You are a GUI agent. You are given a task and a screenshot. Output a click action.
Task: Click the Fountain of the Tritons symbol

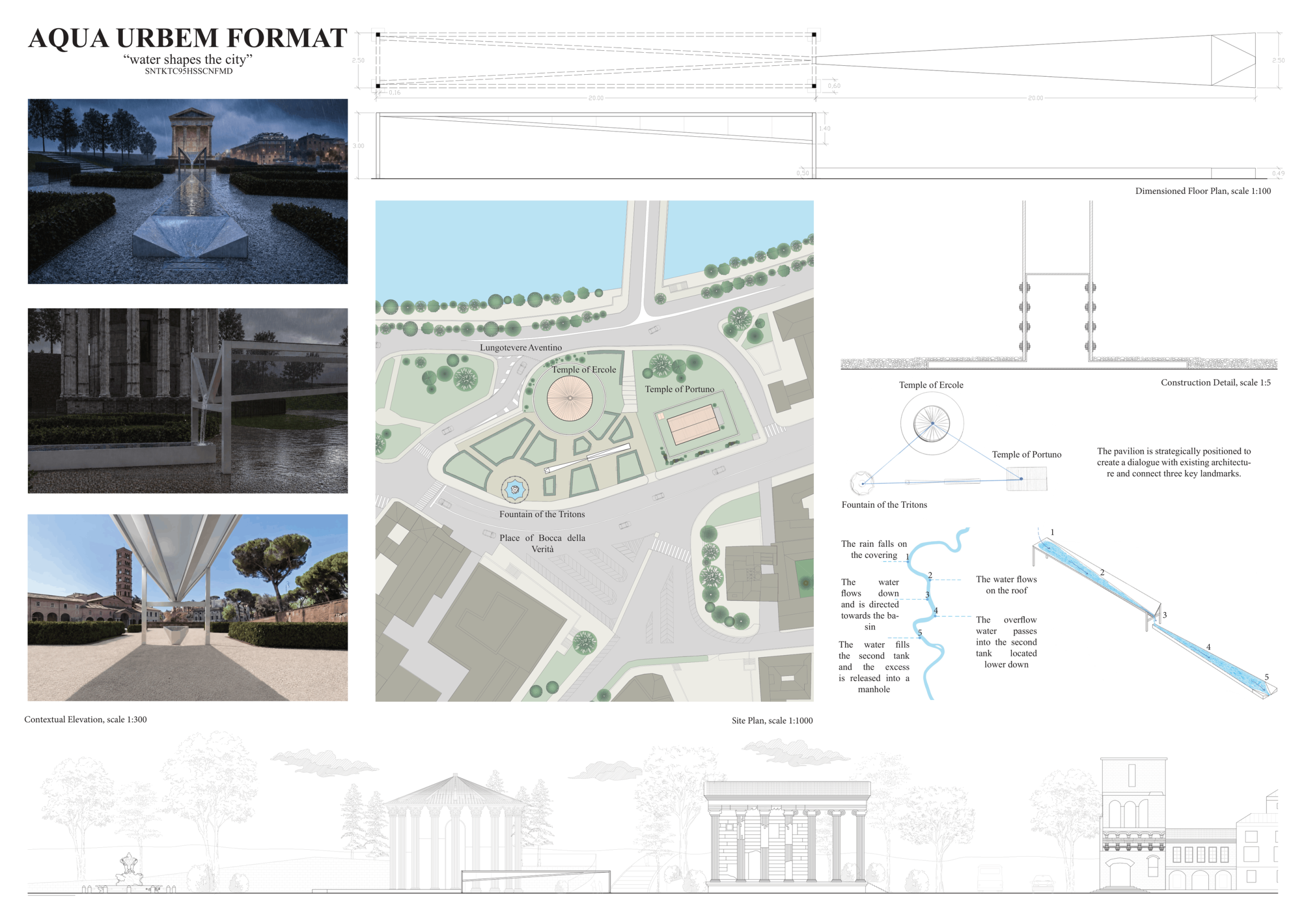pyautogui.click(x=515, y=489)
